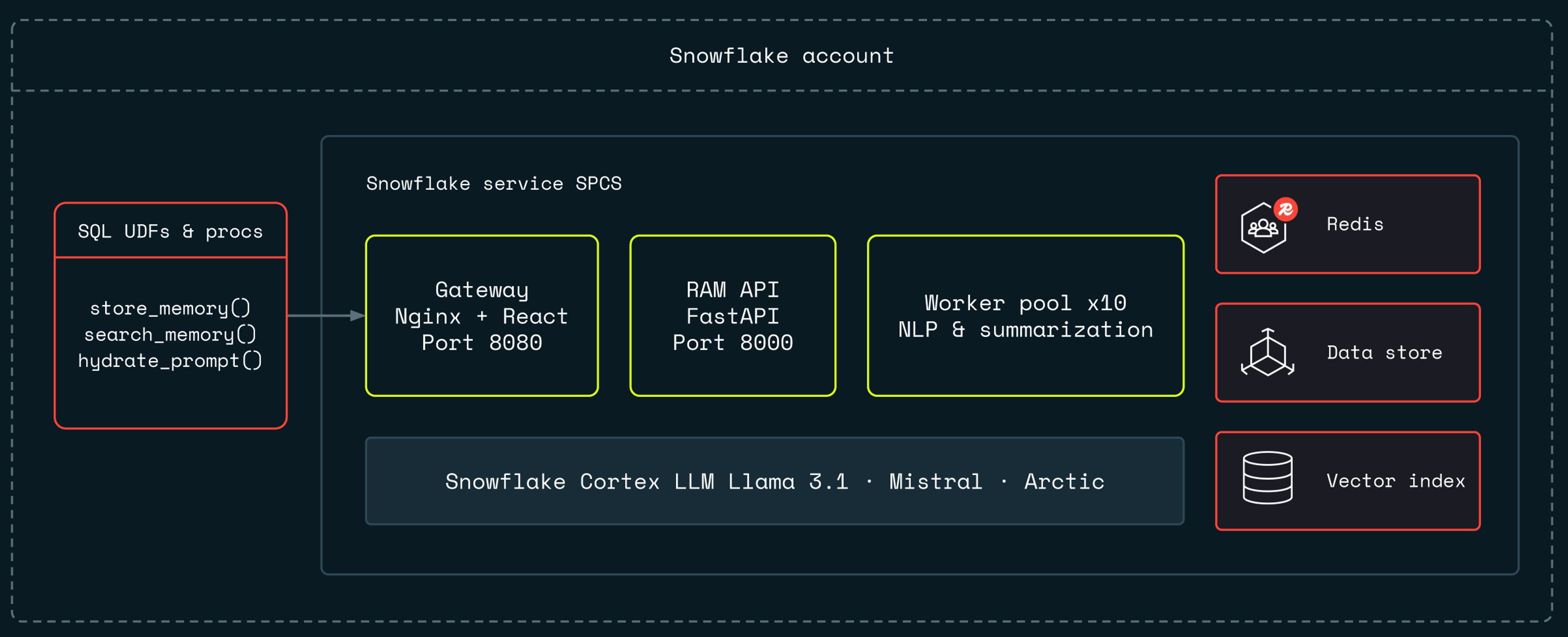Image resolution: width=1568 pixels, height=637 pixels.
Task: Select the Vector index label
Action: [1396, 481]
